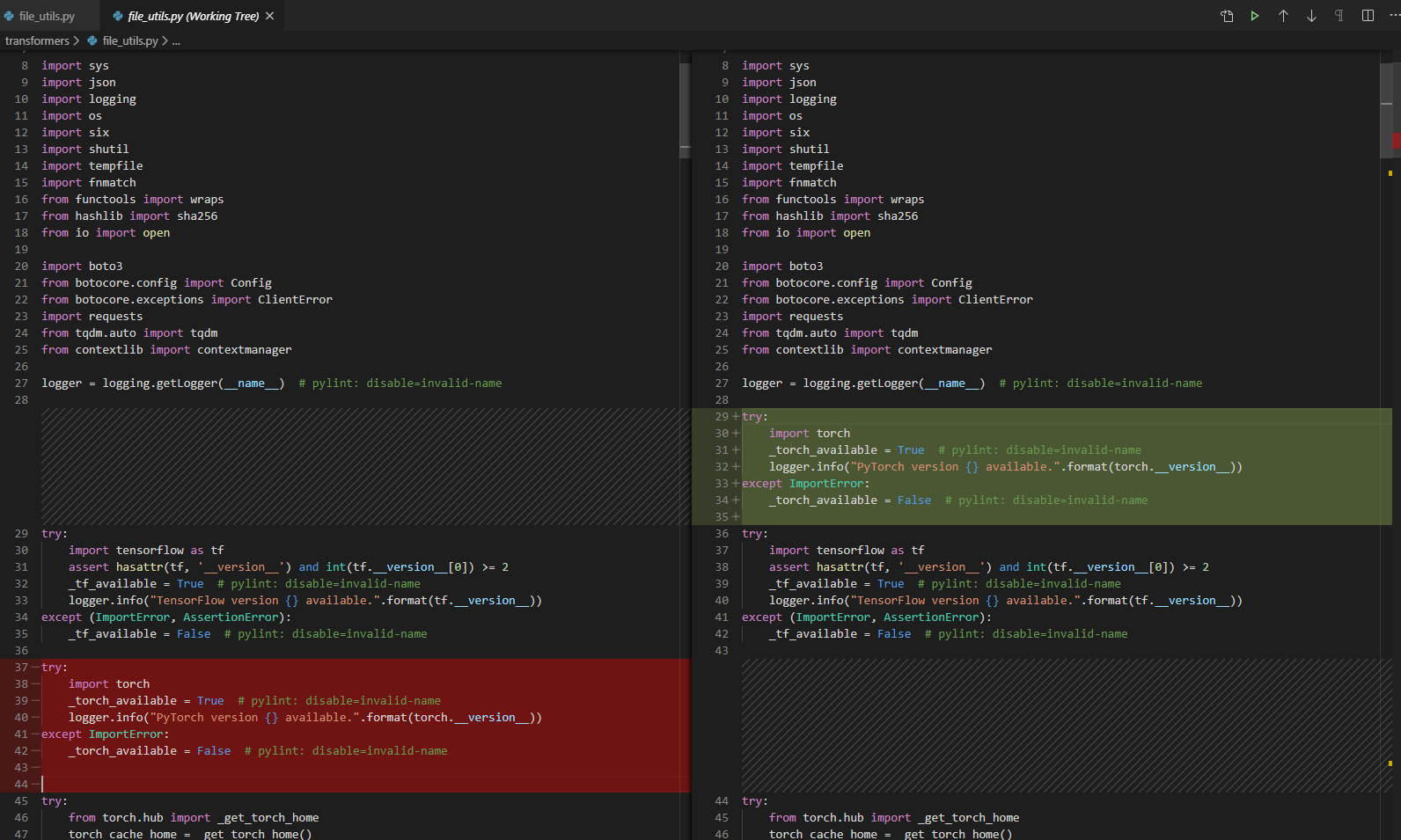The image size is (1401, 840).
Task: Click added line 33 plus marker
Action: click(x=736, y=484)
